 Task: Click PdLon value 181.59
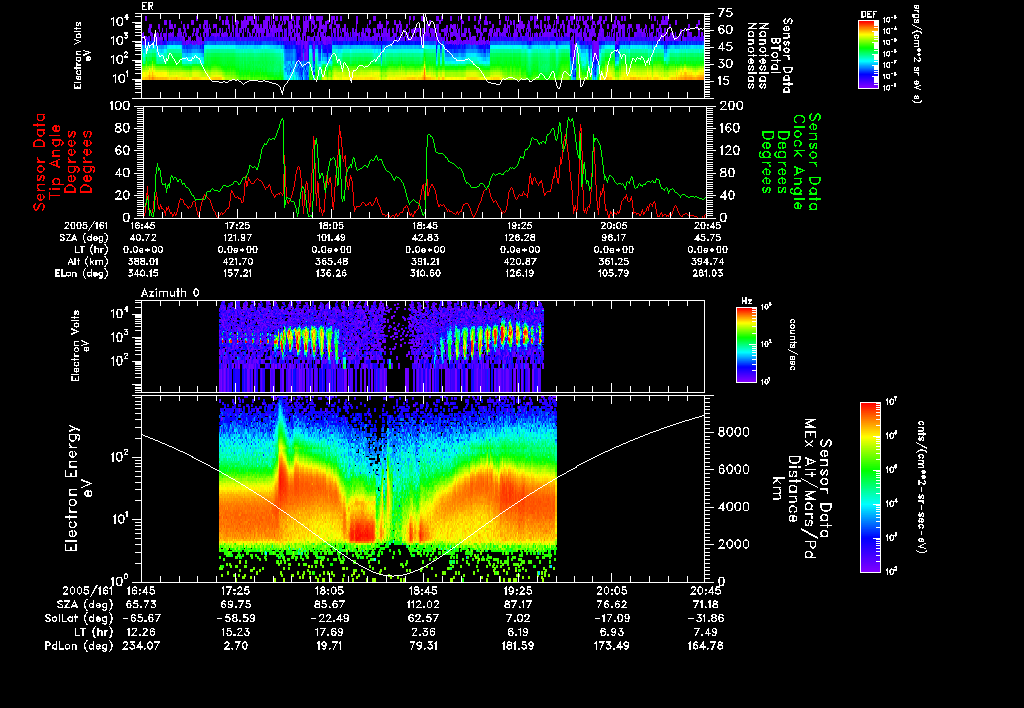(517, 646)
